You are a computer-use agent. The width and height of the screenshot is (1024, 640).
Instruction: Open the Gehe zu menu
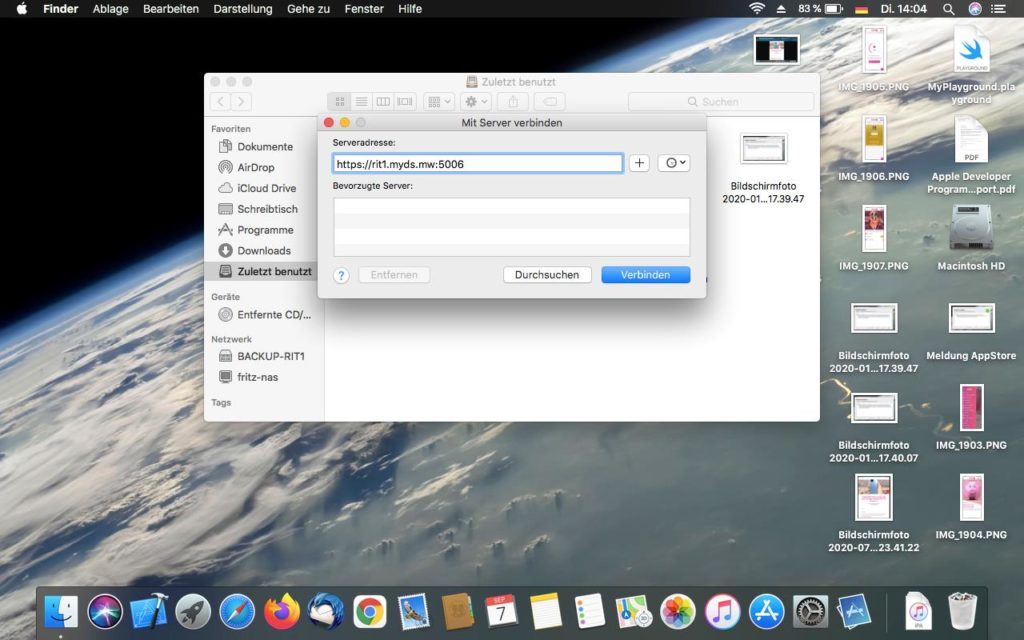(308, 8)
